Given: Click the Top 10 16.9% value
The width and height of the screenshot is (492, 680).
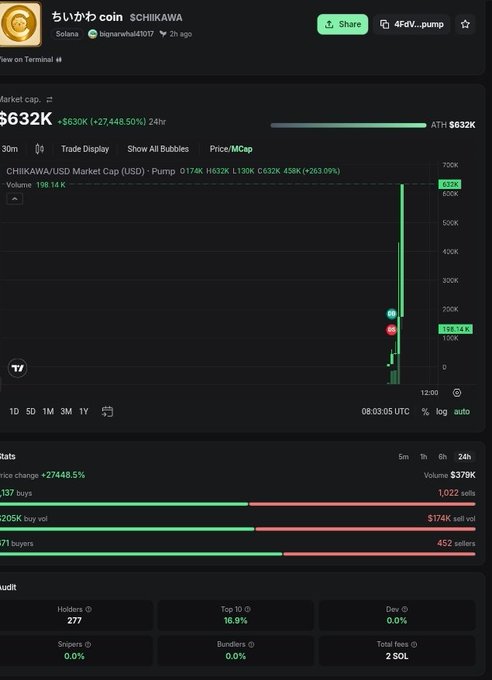Looking at the screenshot, I should pyautogui.click(x=236, y=621).
